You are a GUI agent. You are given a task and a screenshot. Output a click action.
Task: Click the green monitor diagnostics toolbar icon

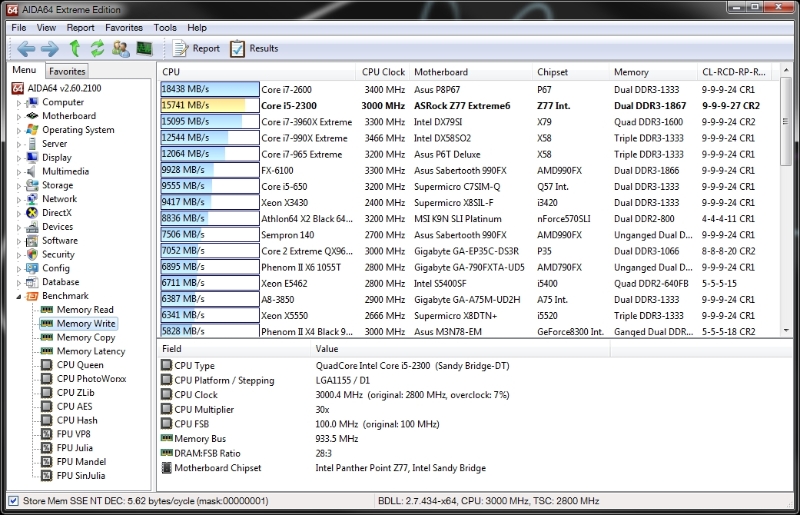point(144,48)
